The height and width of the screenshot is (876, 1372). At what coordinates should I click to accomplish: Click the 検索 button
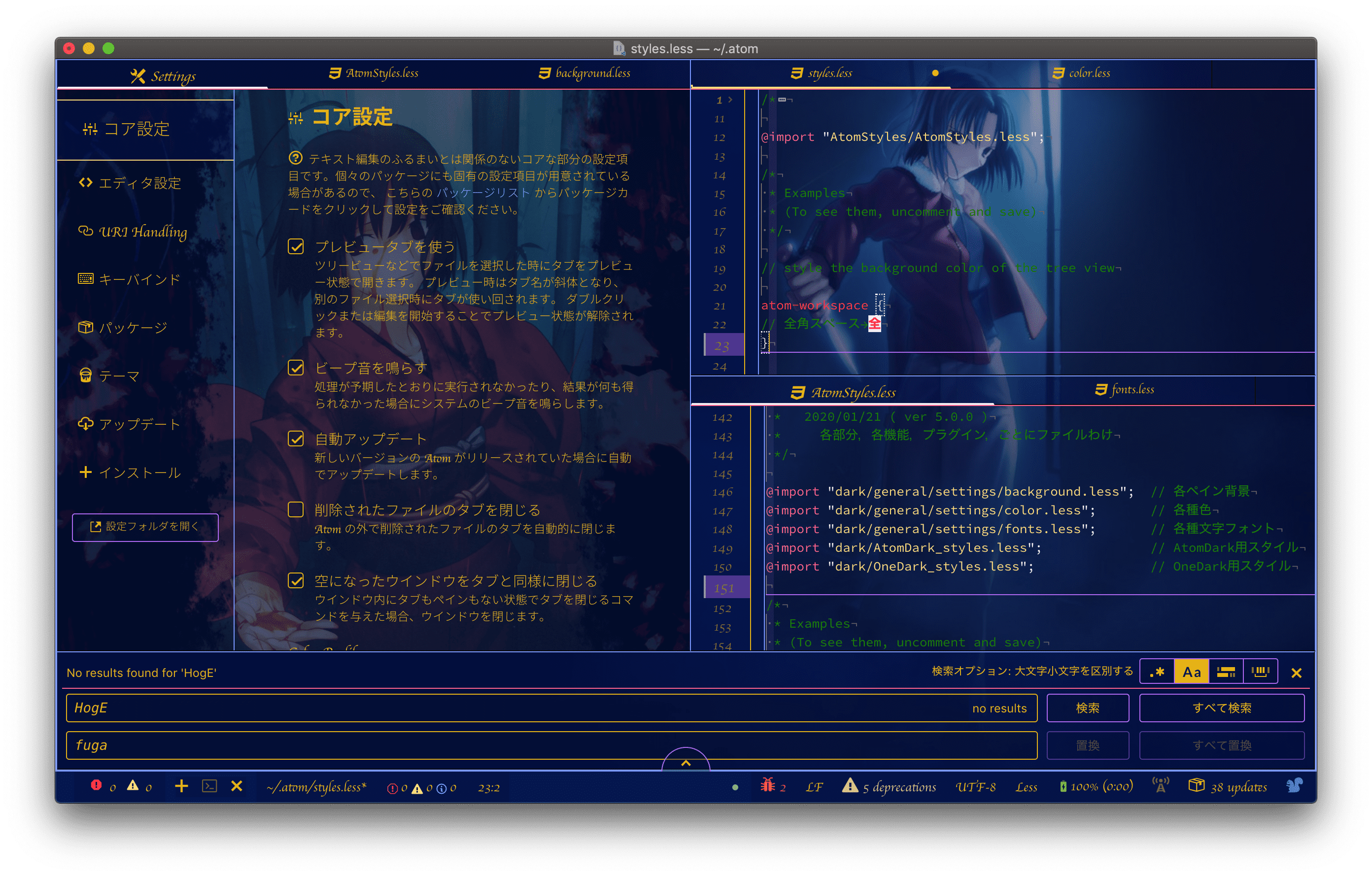tap(1088, 708)
